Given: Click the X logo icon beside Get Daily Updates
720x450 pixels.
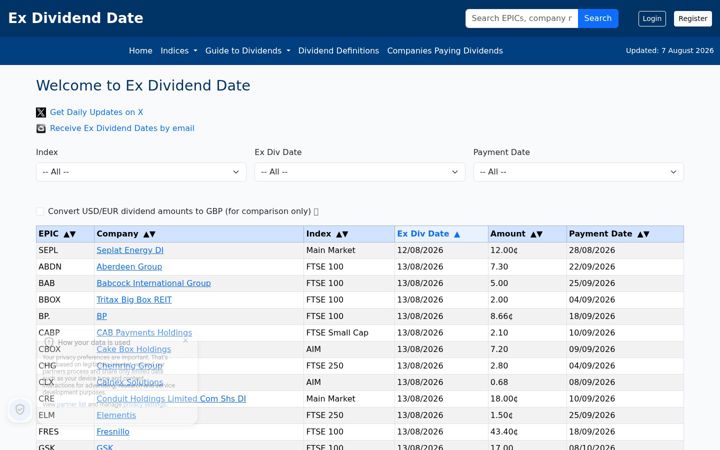Looking at the screenshot, I should [41, 112].
